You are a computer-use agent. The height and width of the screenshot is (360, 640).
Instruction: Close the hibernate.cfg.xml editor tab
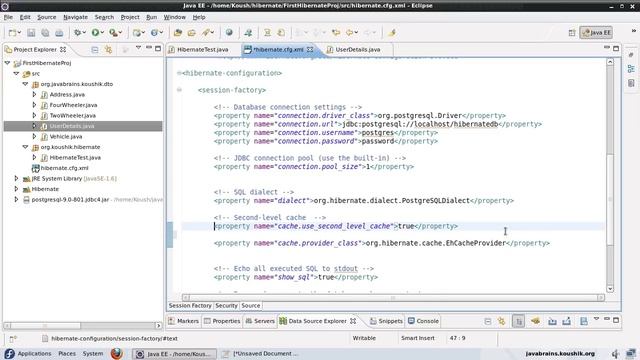pyautogui.click(x=310, y=49)
